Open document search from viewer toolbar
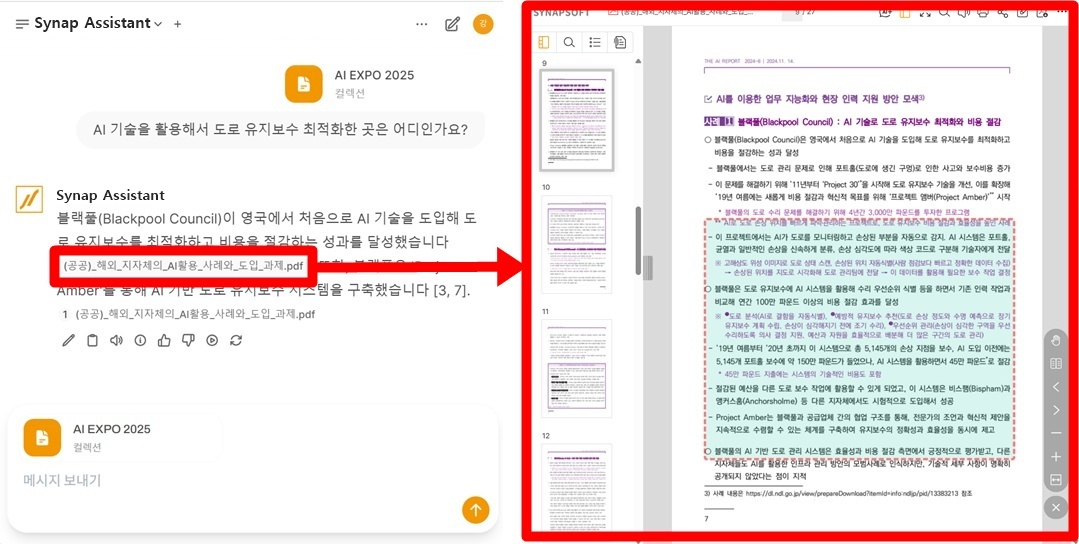Viewport: 1079px width, 544px height. (945, 12)
